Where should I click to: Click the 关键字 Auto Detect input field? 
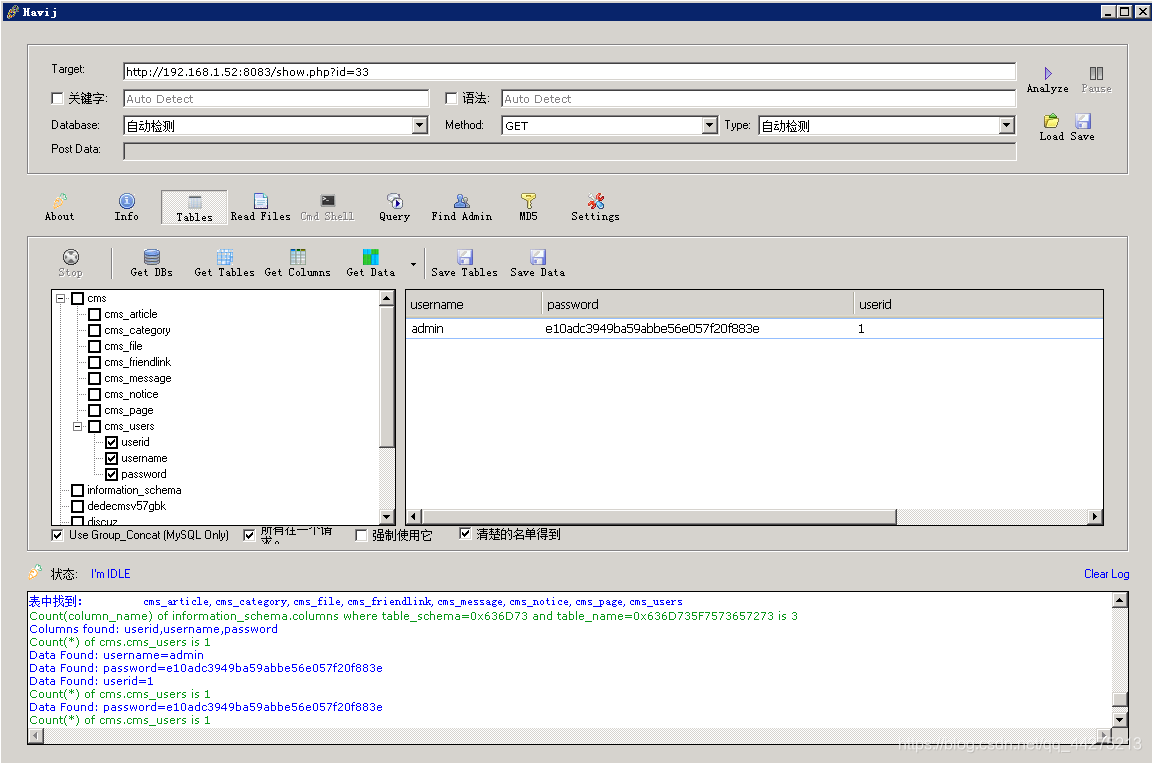[x=276, y=98]
